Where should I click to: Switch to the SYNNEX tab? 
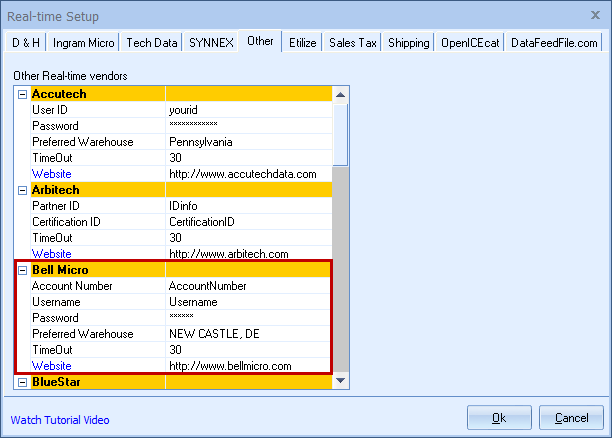tap(211, 43)
